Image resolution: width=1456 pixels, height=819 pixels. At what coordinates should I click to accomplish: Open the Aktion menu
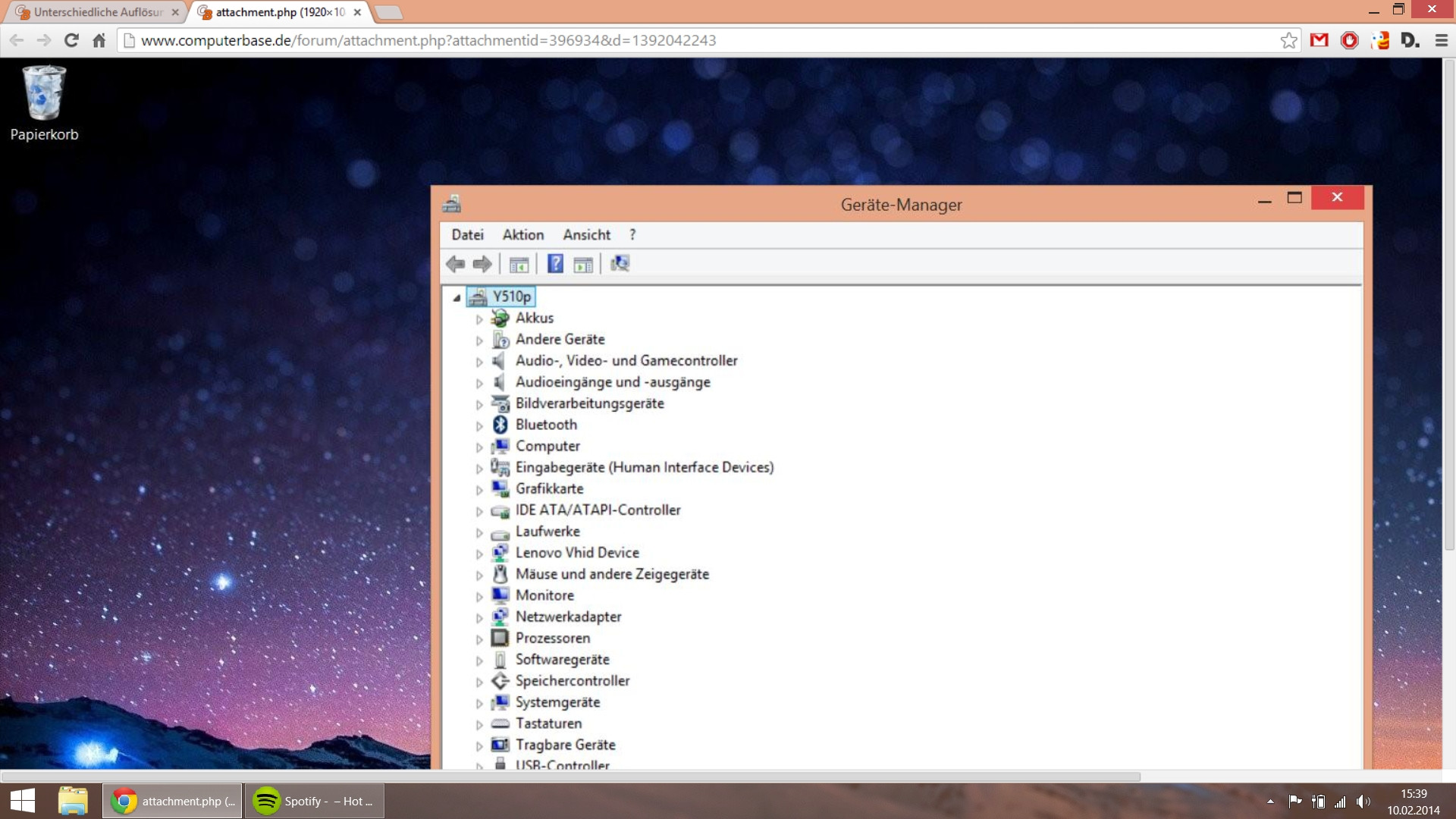(x=522, y=235)
